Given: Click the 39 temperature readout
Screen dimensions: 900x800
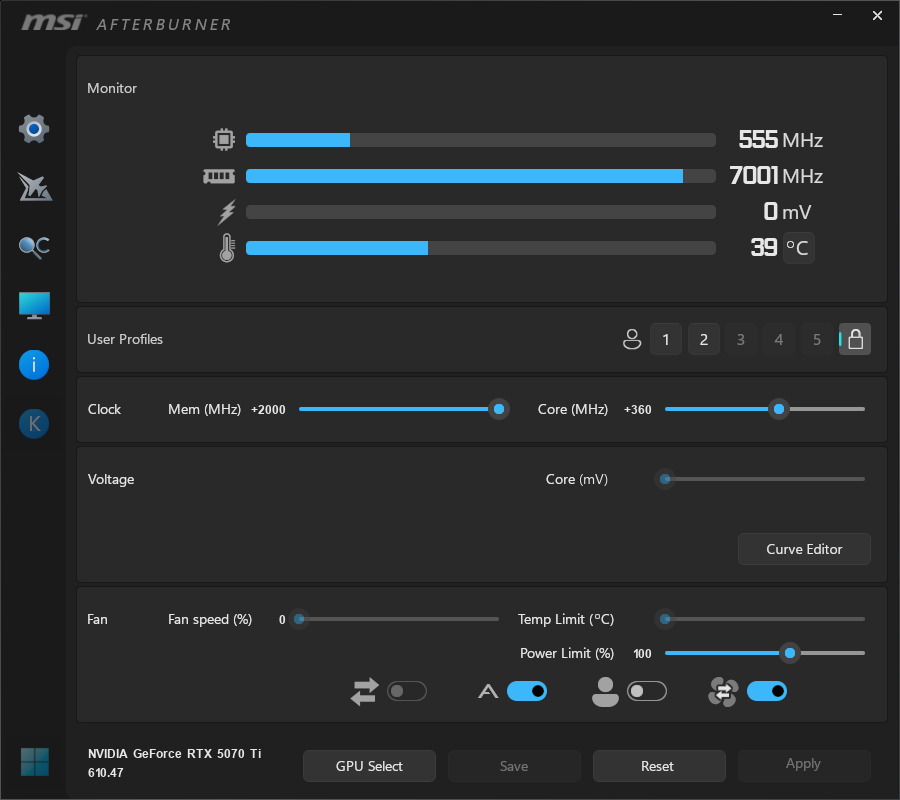Looking at the screenshot, I should (x=764, y=247).
